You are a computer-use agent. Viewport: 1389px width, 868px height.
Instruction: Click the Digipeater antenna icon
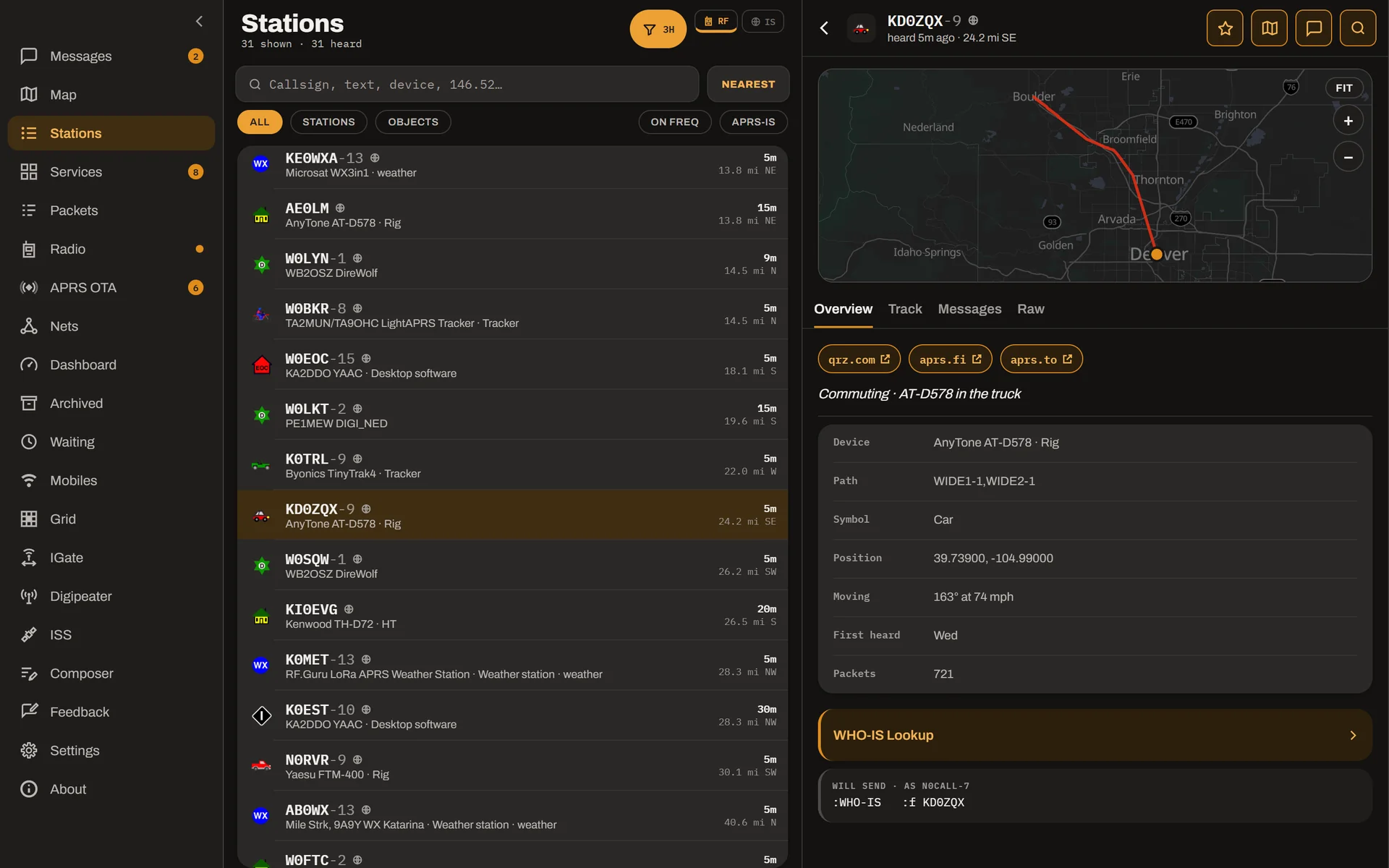[x=29, y=596]
